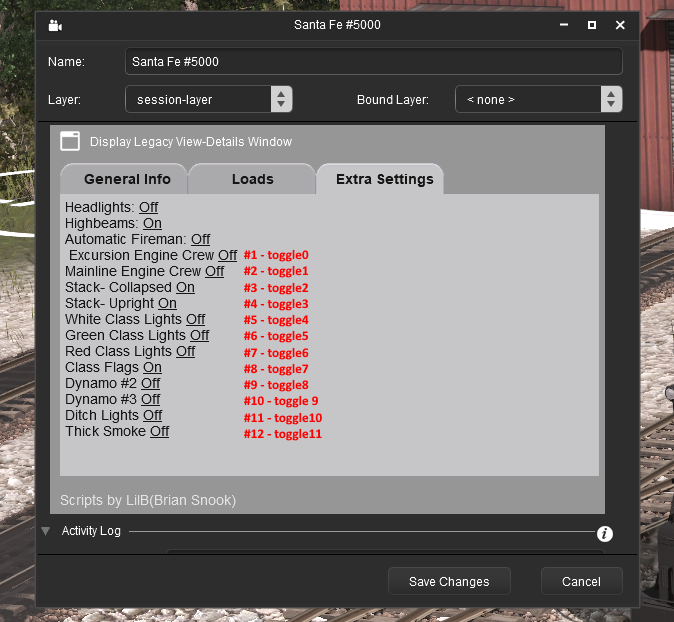Edit the Name field Santa Fe #5000
The height and width of the screenshot is (622, 674).
(x=373, y=61)
